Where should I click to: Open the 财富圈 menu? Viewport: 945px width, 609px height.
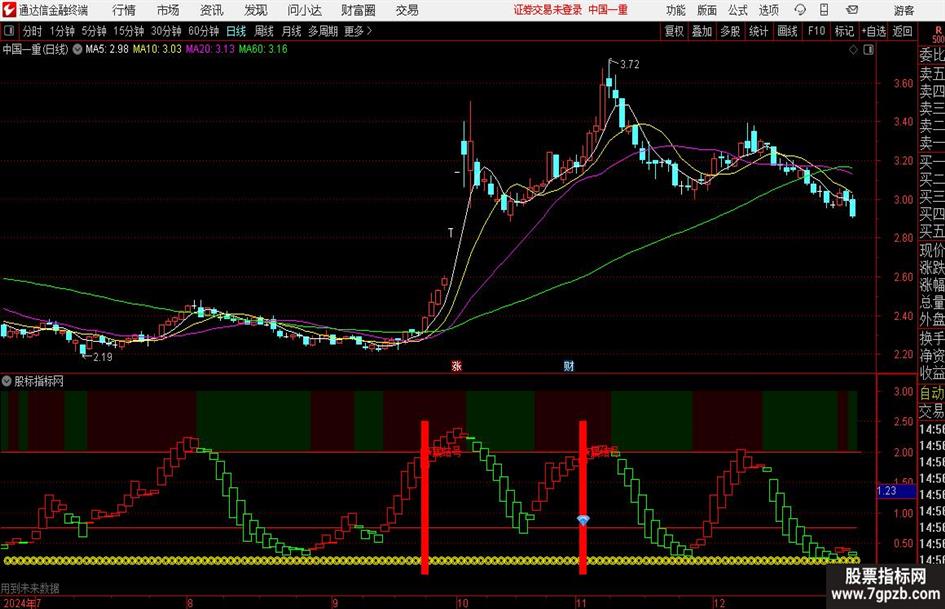[358, 10]
